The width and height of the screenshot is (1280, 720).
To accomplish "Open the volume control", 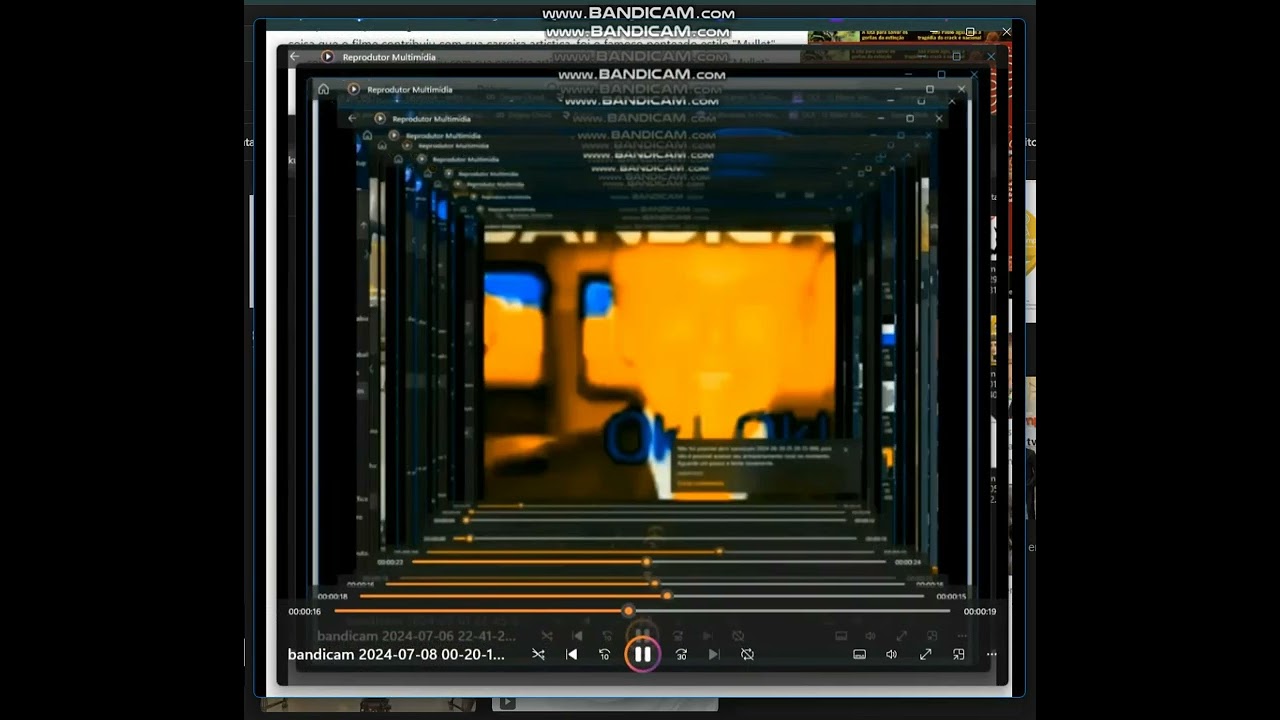I will coord(892,654).
